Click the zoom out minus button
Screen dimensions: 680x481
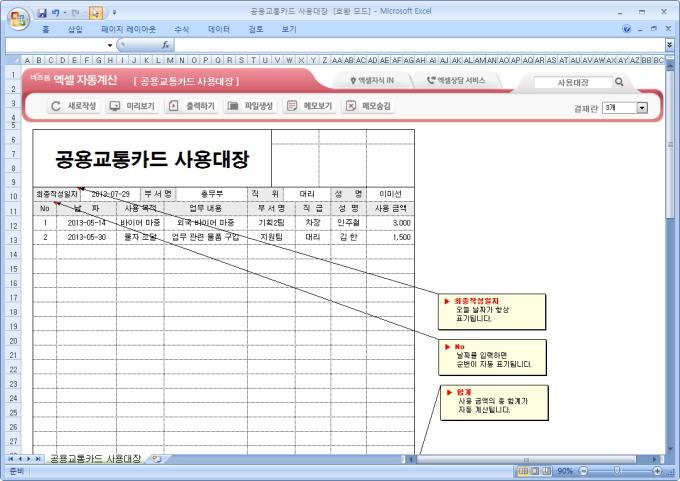(583, 471)
